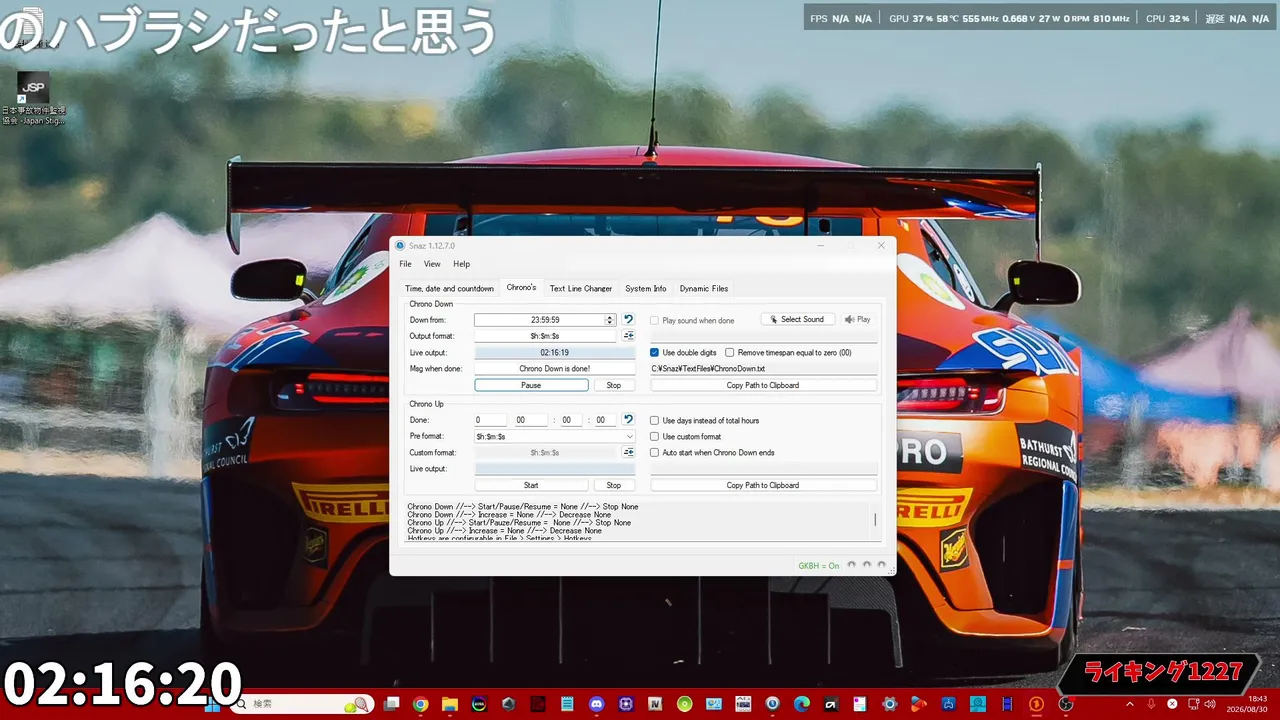Open the volume control in the system tray
This screenshot has width=1280, height=720.
point(1209,704)
